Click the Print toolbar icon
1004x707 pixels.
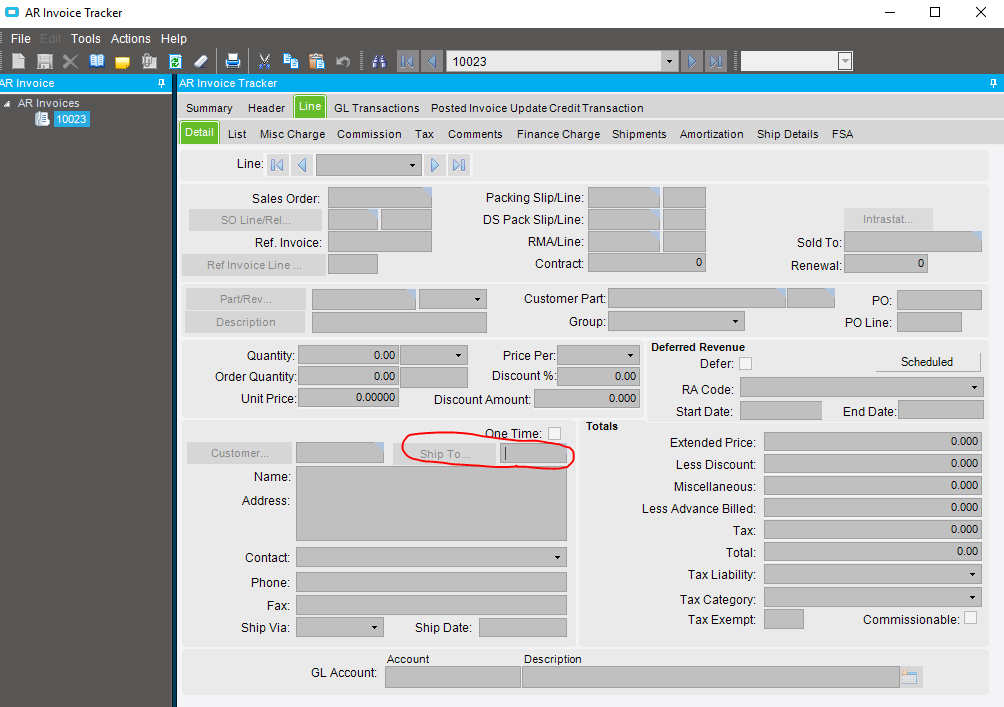pyautogui.click(x=232, y=61)
